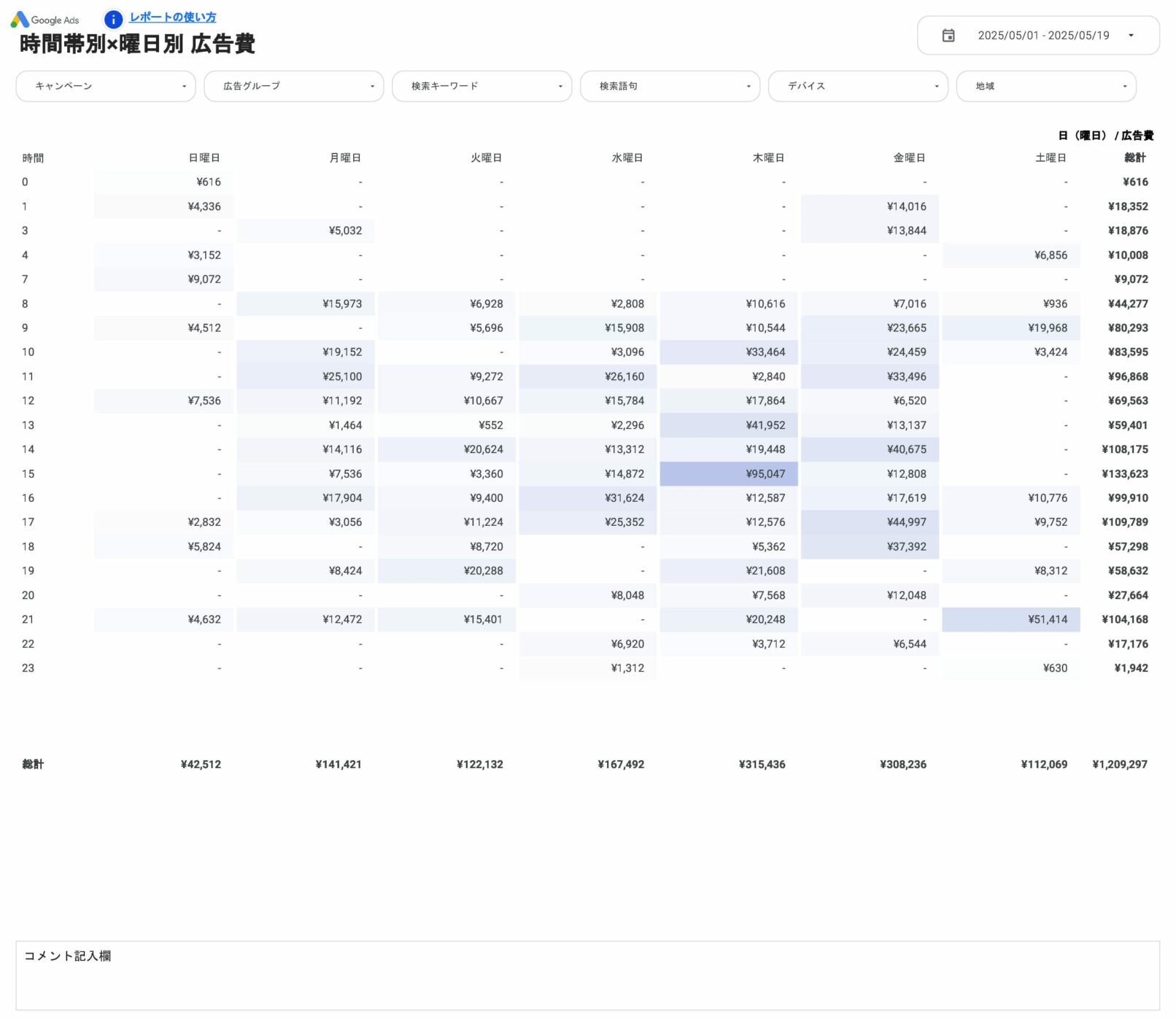1176x1019 pixels.
Task: Click the 木曜日 column header
Action: pos(768,158)
